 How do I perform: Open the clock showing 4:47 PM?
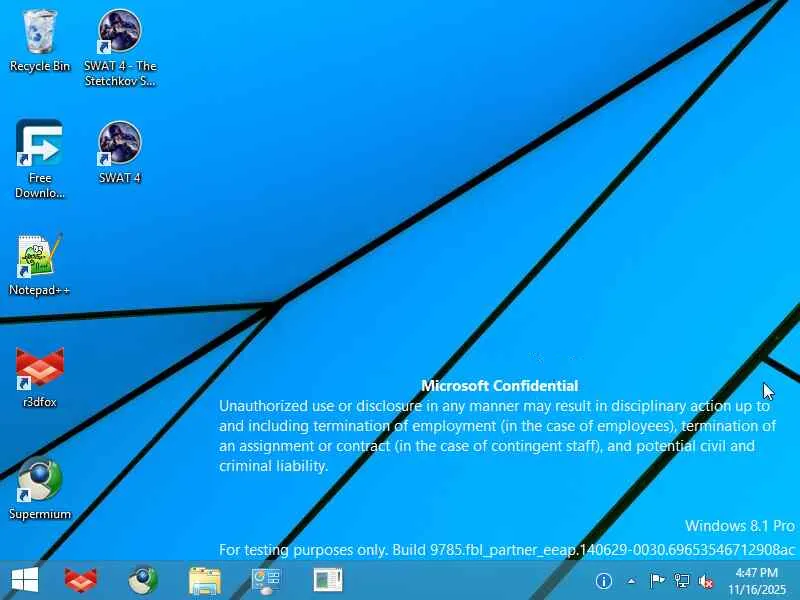(x=757, y=581)
